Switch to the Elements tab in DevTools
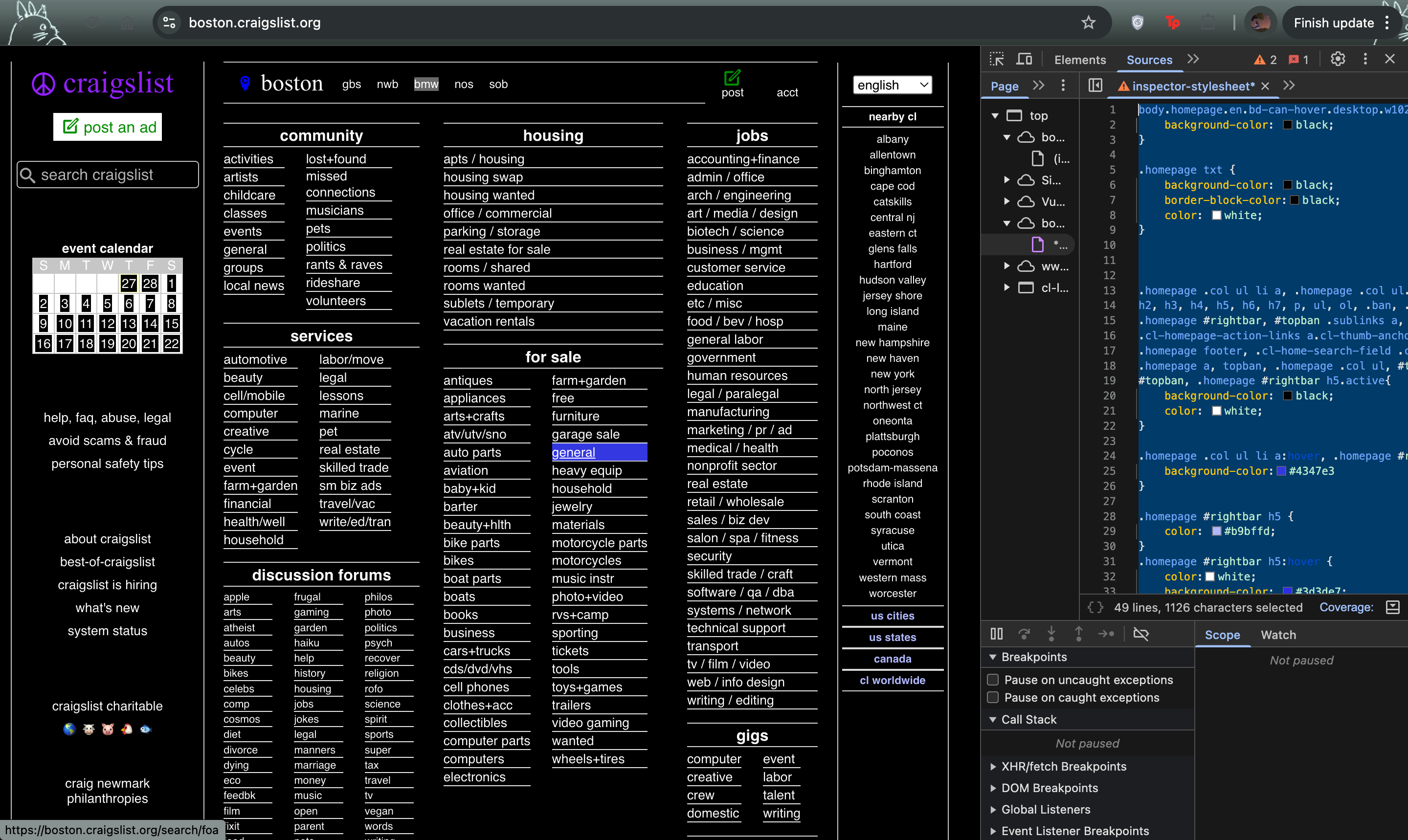1408x840 pixels. click(x=1080, y=59)
